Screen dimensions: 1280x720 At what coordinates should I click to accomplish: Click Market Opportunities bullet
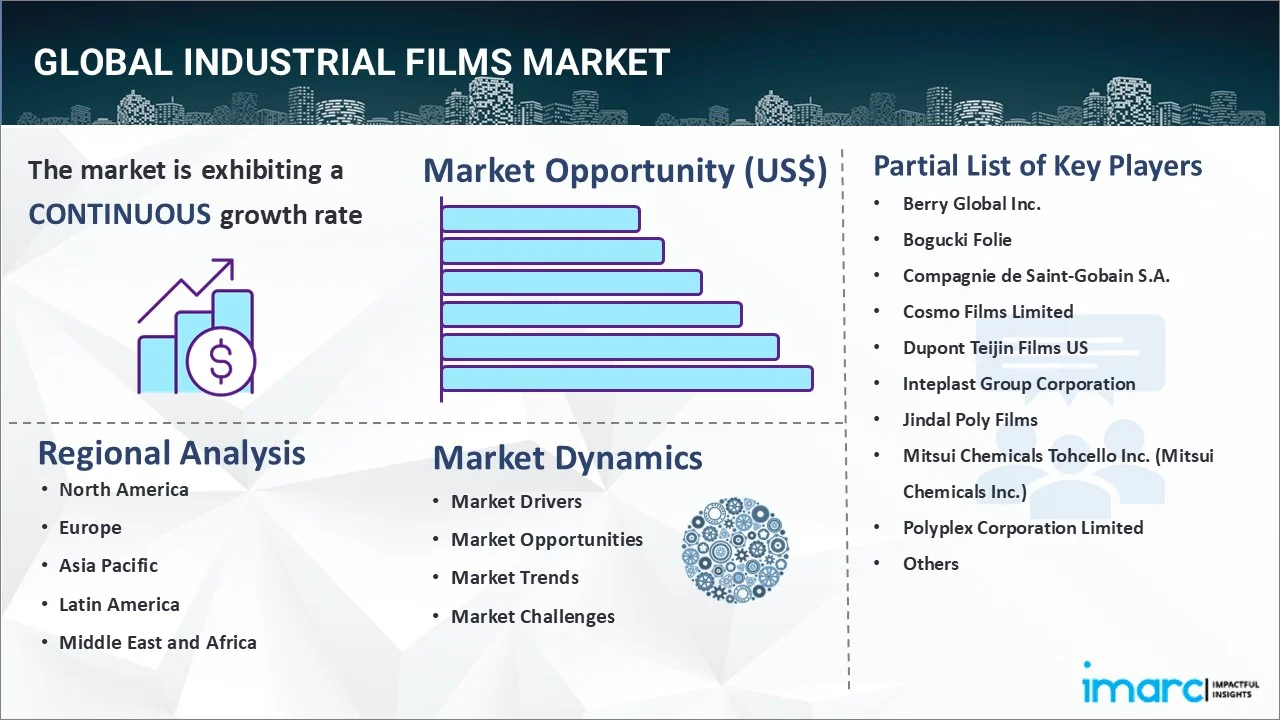[x=546, y=539]
